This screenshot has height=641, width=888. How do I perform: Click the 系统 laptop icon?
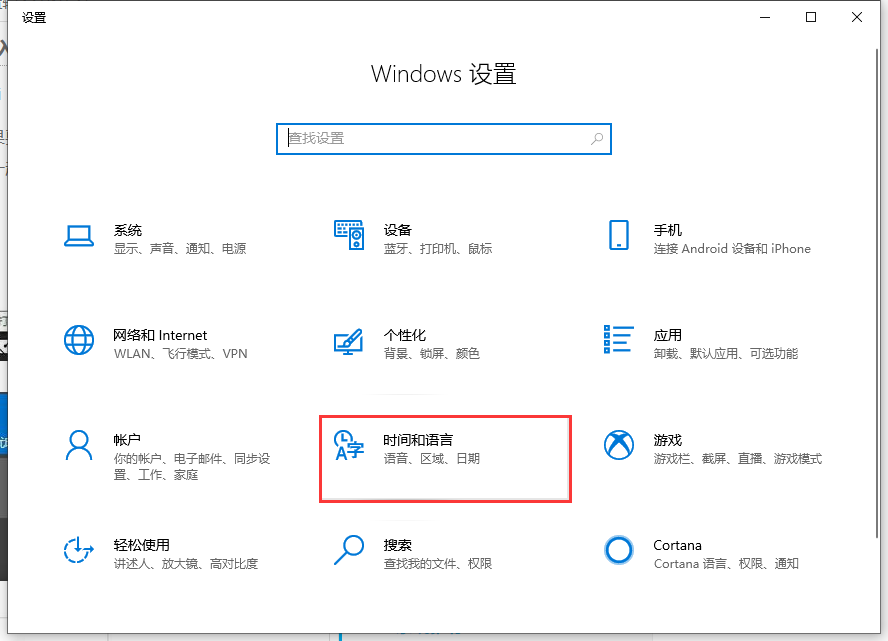coord(79,236)
